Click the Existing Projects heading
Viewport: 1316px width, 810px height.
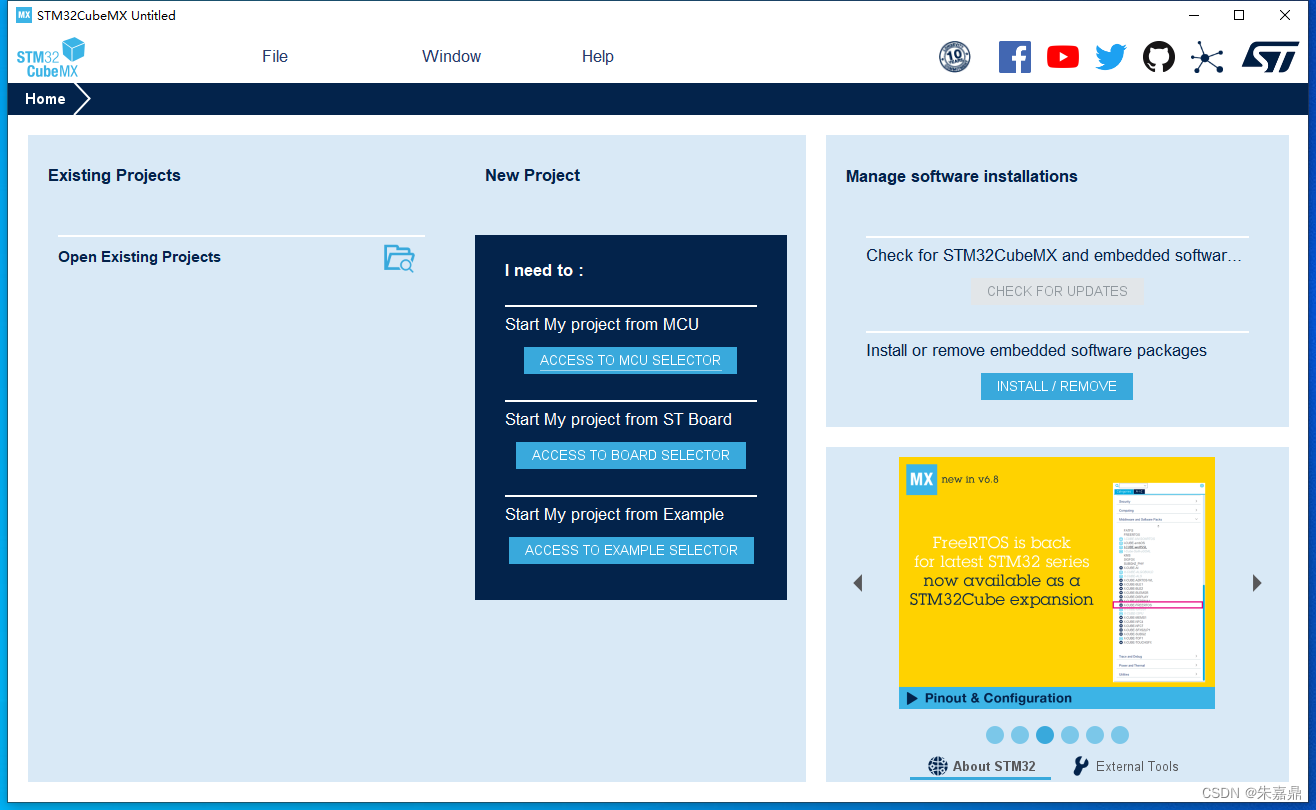tap(114, 175)
